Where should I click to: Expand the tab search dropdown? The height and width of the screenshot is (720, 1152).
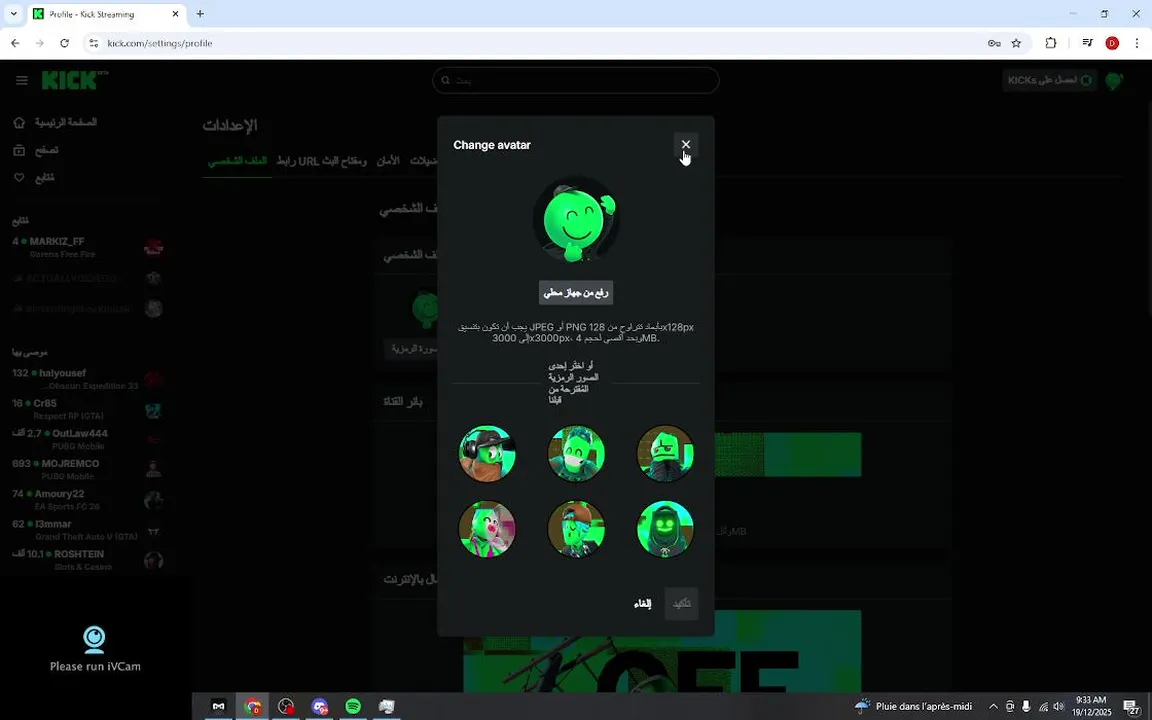coord(13,14)
